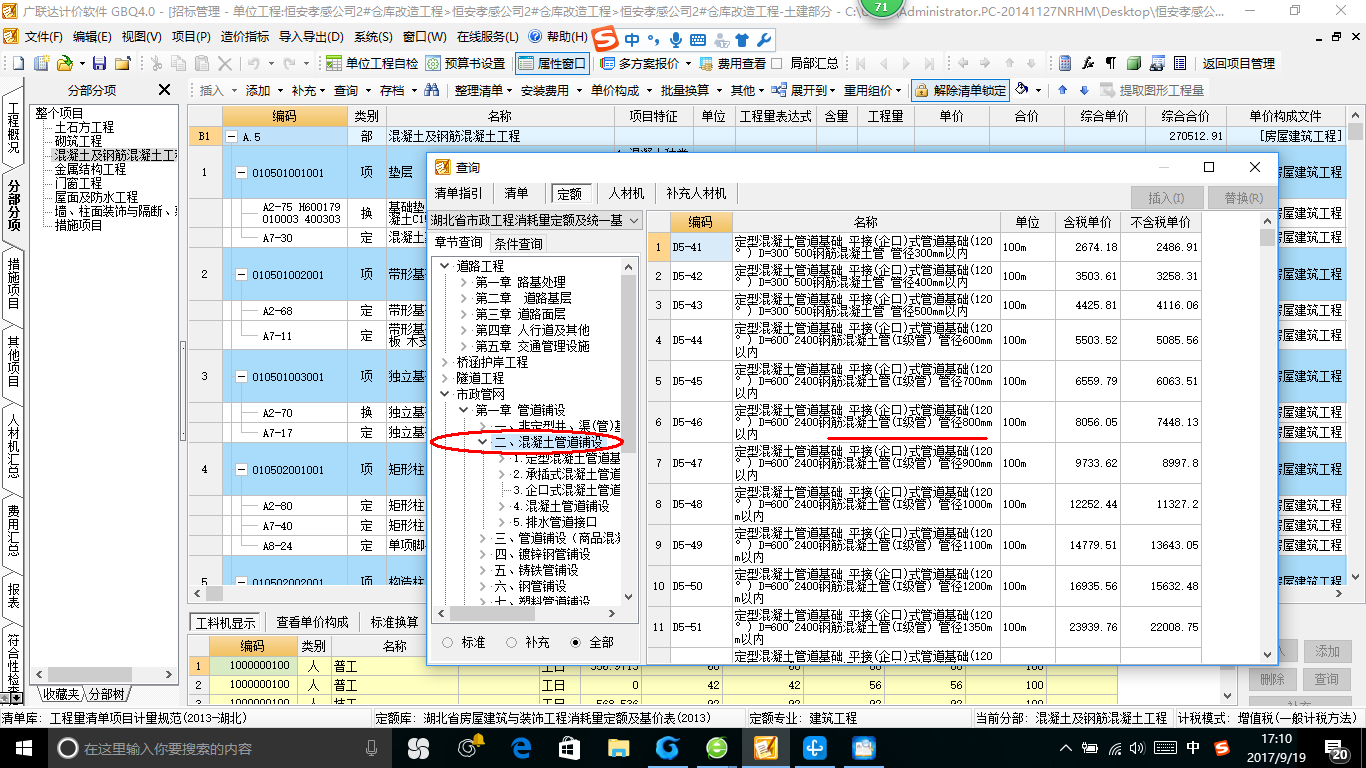This screenshot has height=768, width=1366.
Task: Open Microsoft Store from taskbar
Action: coord(569,747)
